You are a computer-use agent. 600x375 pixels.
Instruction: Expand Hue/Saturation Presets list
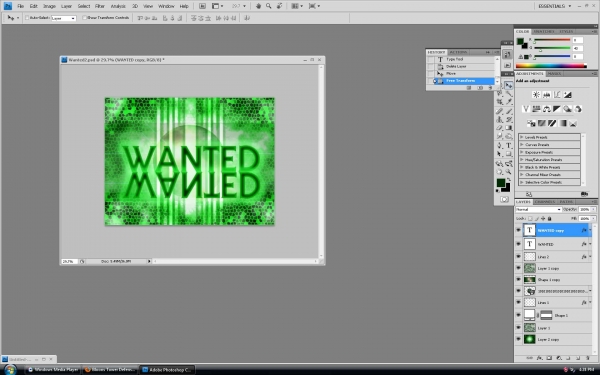(x=522, y=160)
